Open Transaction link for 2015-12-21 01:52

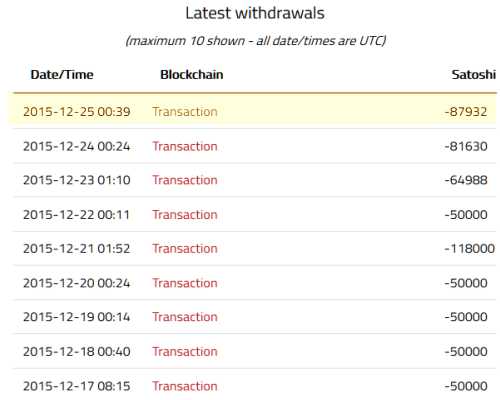(x=185, y=249)
